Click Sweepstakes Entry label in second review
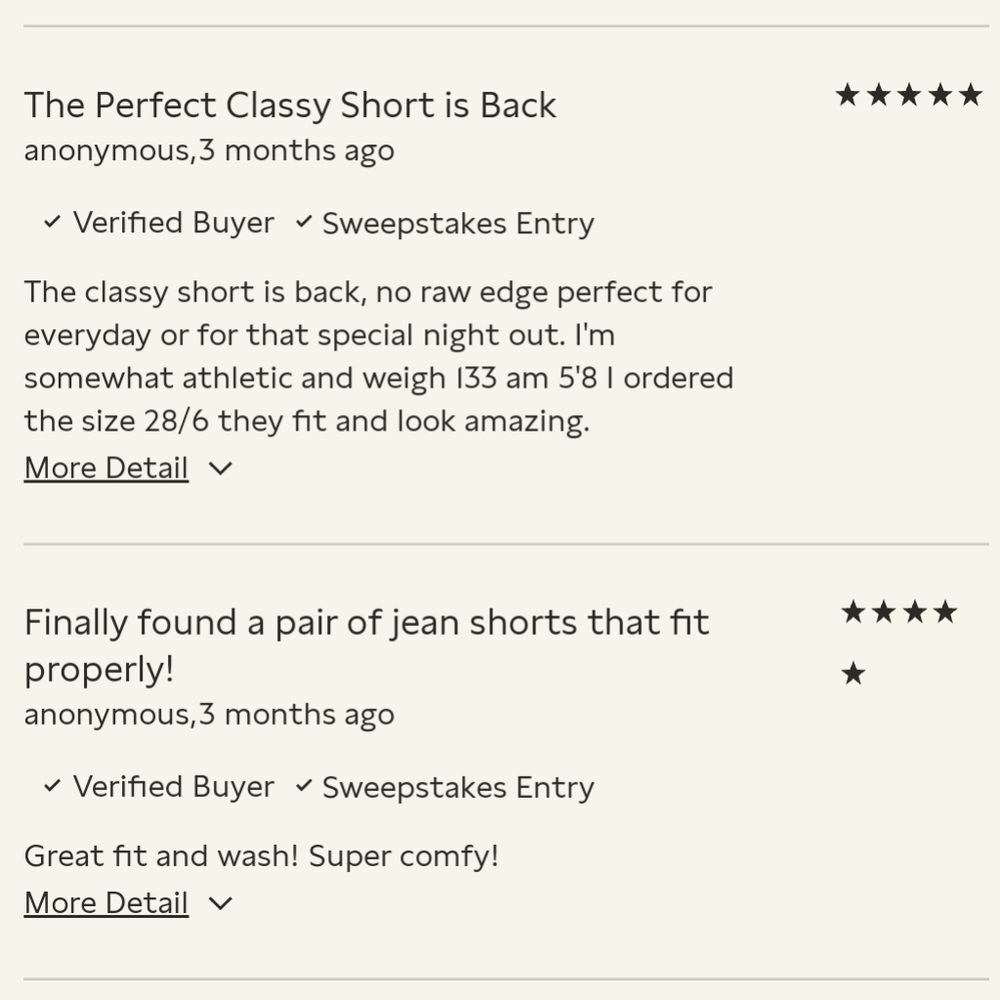 [459, 787]
